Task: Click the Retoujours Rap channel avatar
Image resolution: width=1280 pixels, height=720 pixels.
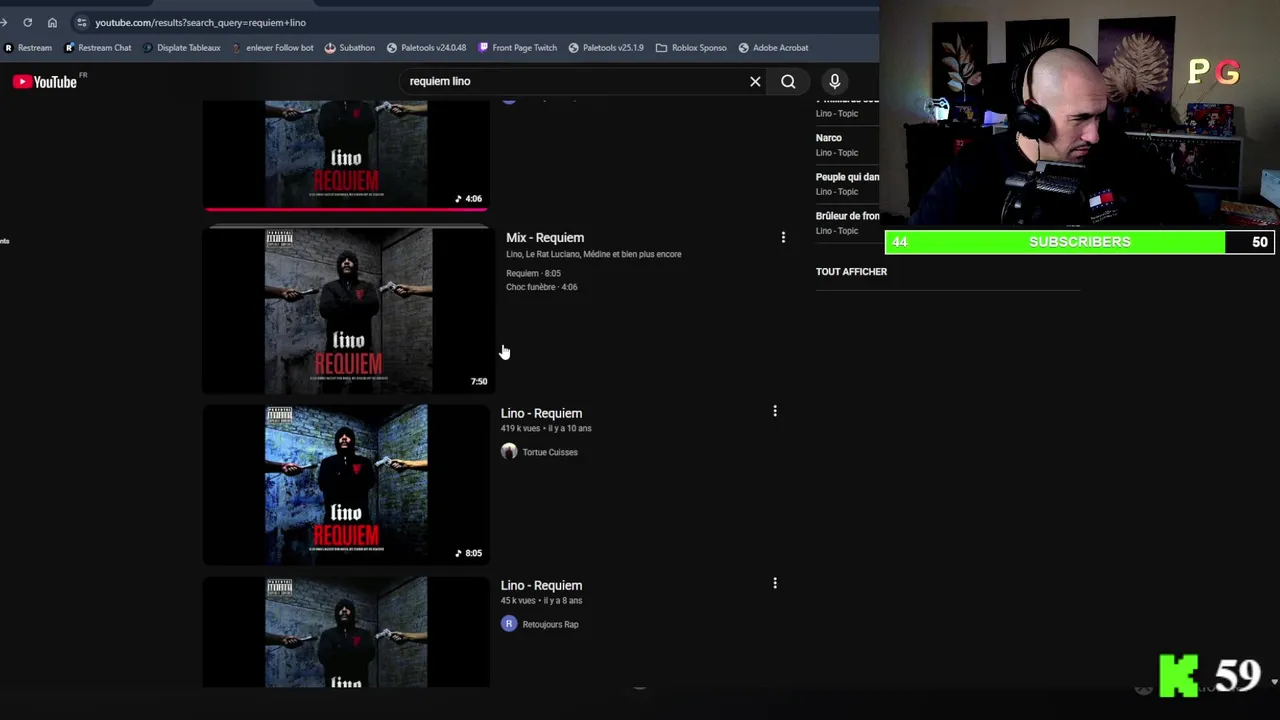Action: click(x=509, y=624)
